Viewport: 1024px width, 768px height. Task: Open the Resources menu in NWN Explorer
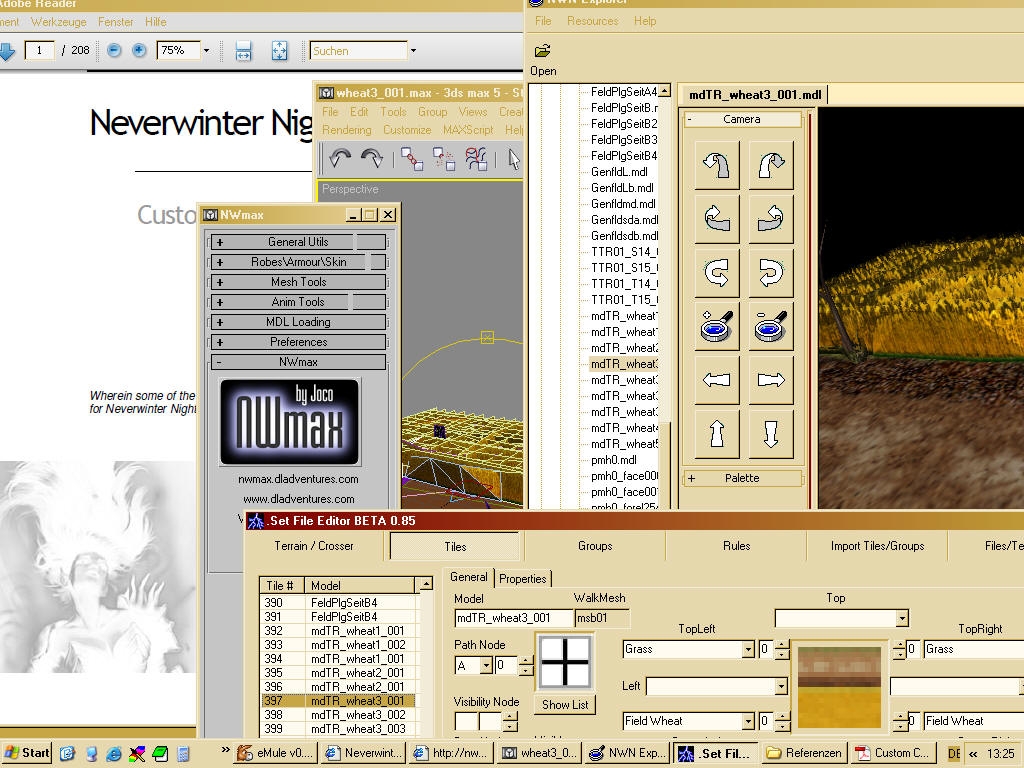coord(593,21)
